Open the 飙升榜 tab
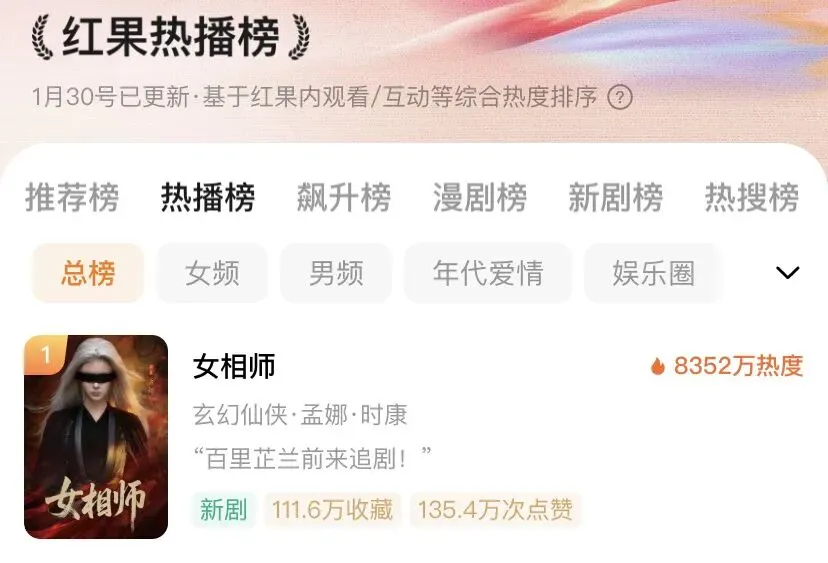The image size is (828, 563). click(344, 198)
